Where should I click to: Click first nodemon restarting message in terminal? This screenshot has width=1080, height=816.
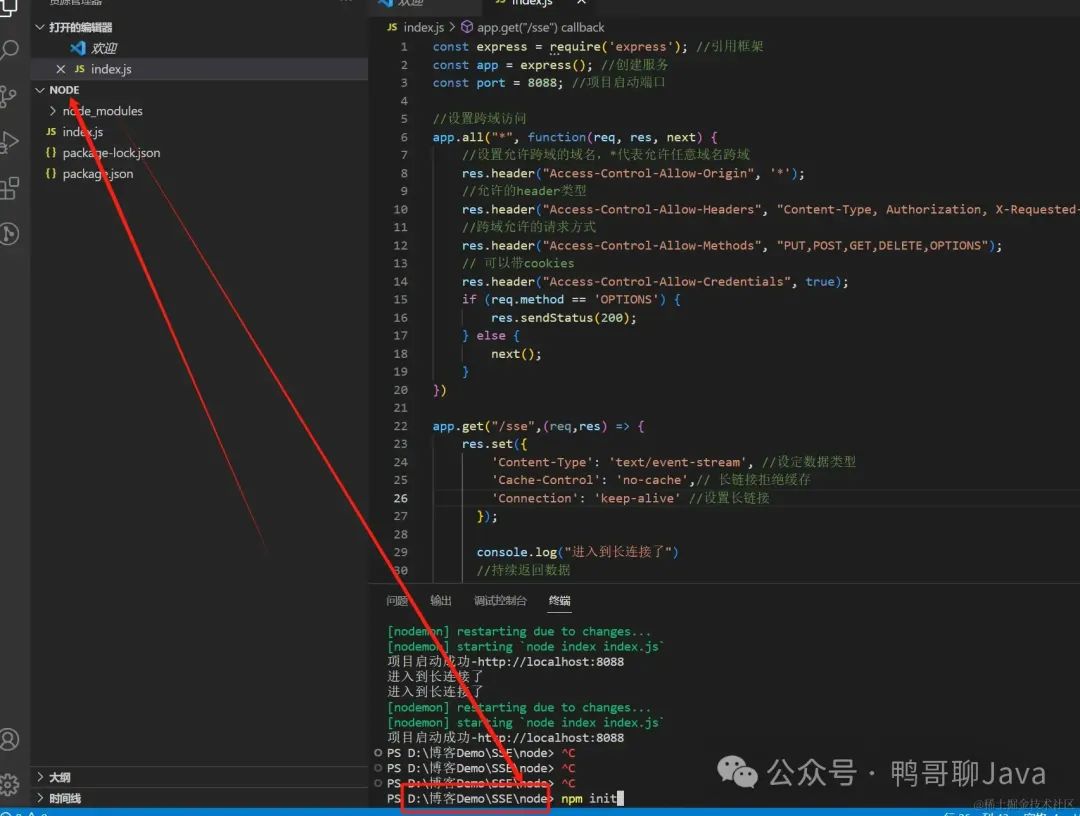coord(519,631)
